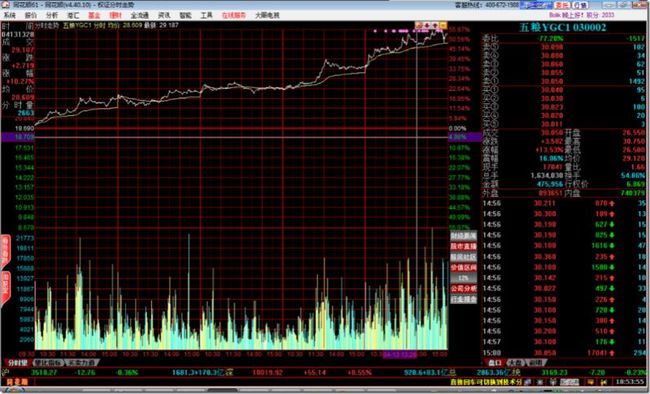Open the 资讯 menu
650x394 pixels.
coord(164,15)
